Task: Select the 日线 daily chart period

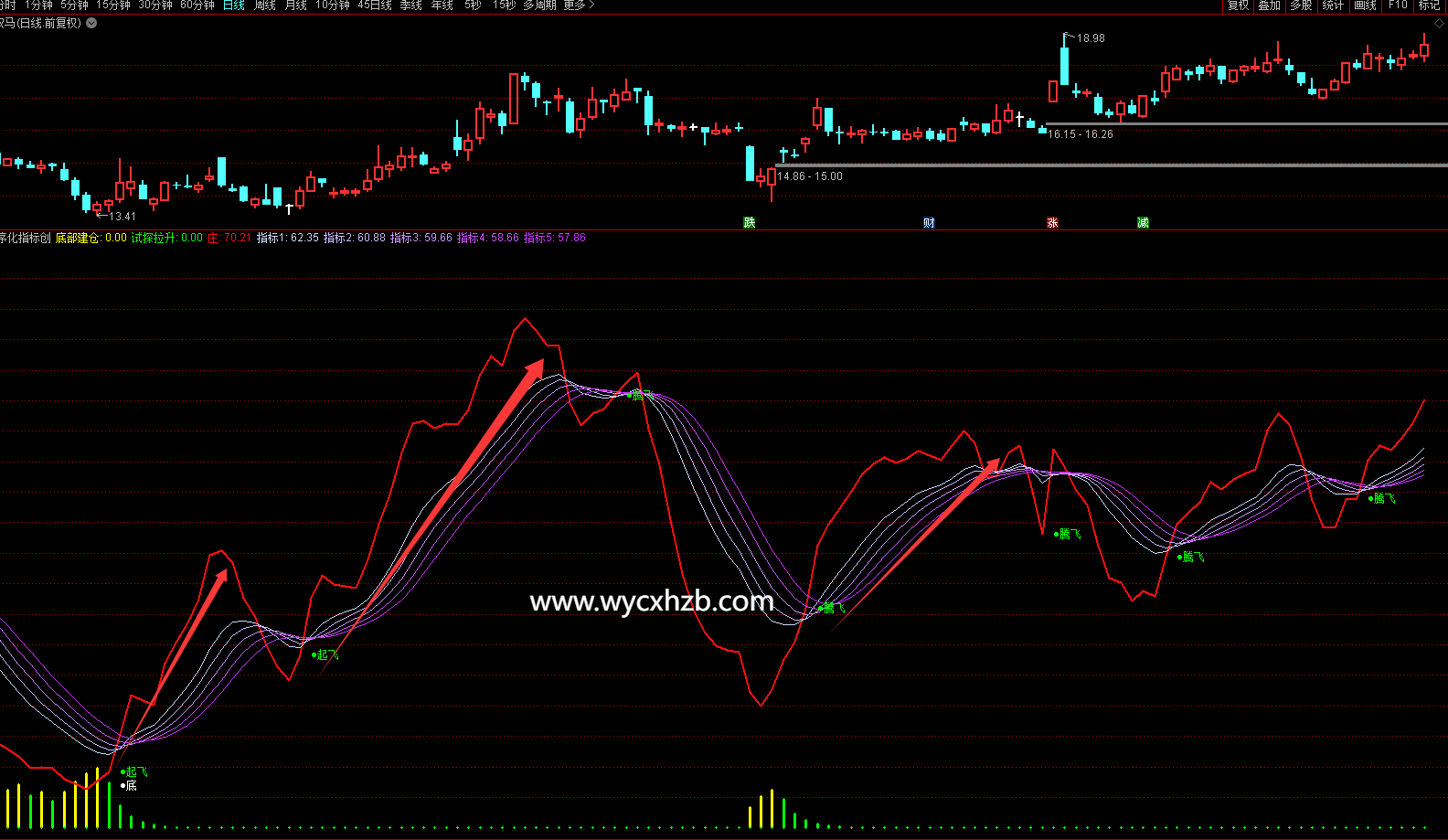Action: point(234,5)
